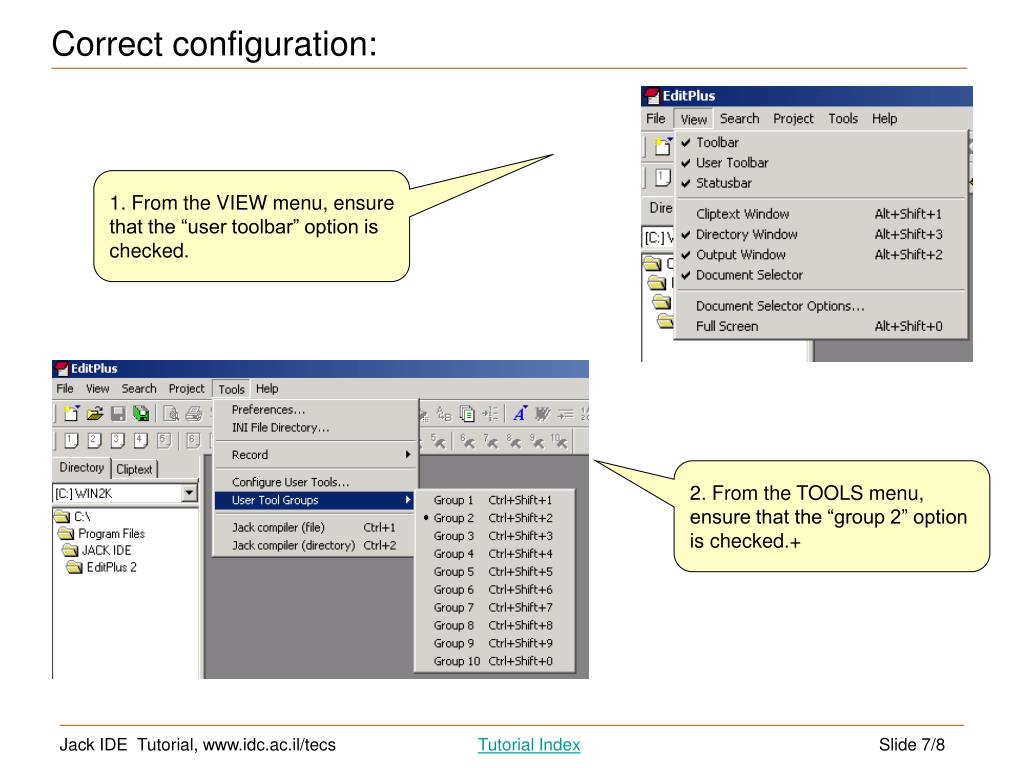Choose Preferences... from Tools menu
This screenshot has height=768, width=1024.
coord(315,409)
